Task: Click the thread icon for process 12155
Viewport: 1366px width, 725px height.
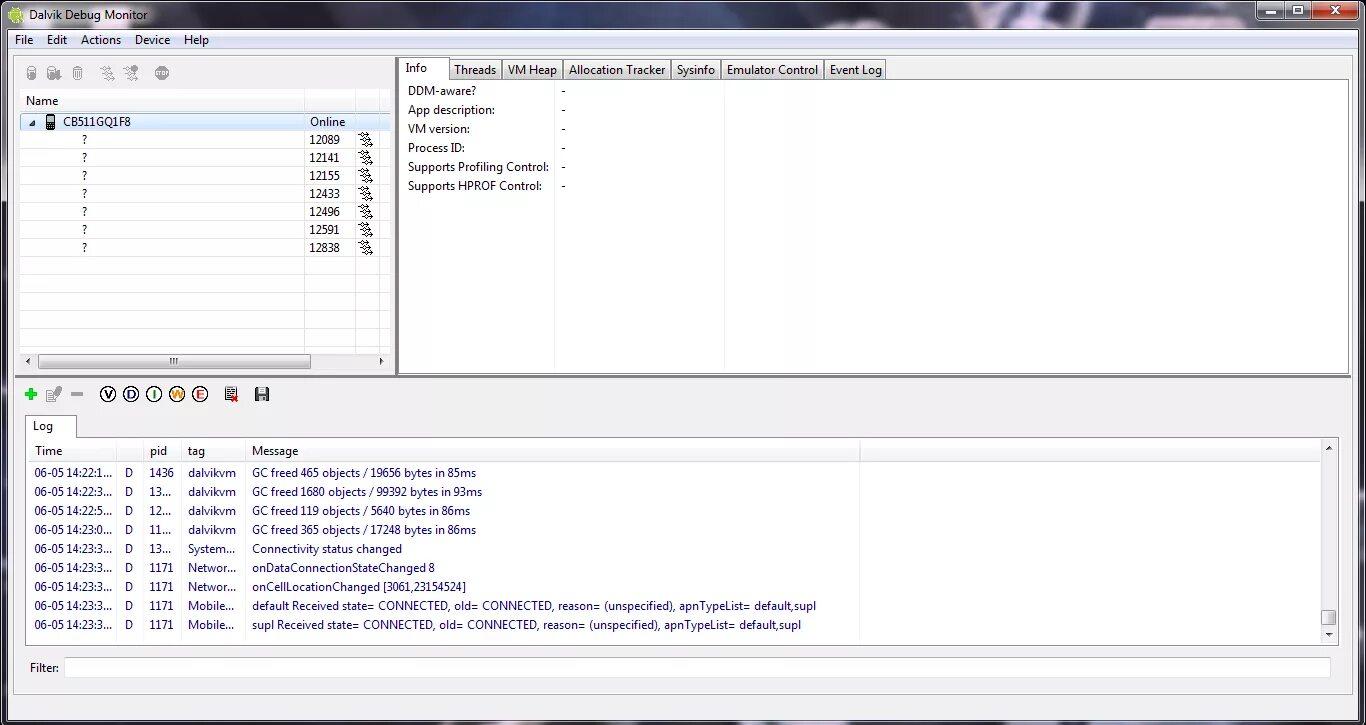Action: (x=366, y=176)
